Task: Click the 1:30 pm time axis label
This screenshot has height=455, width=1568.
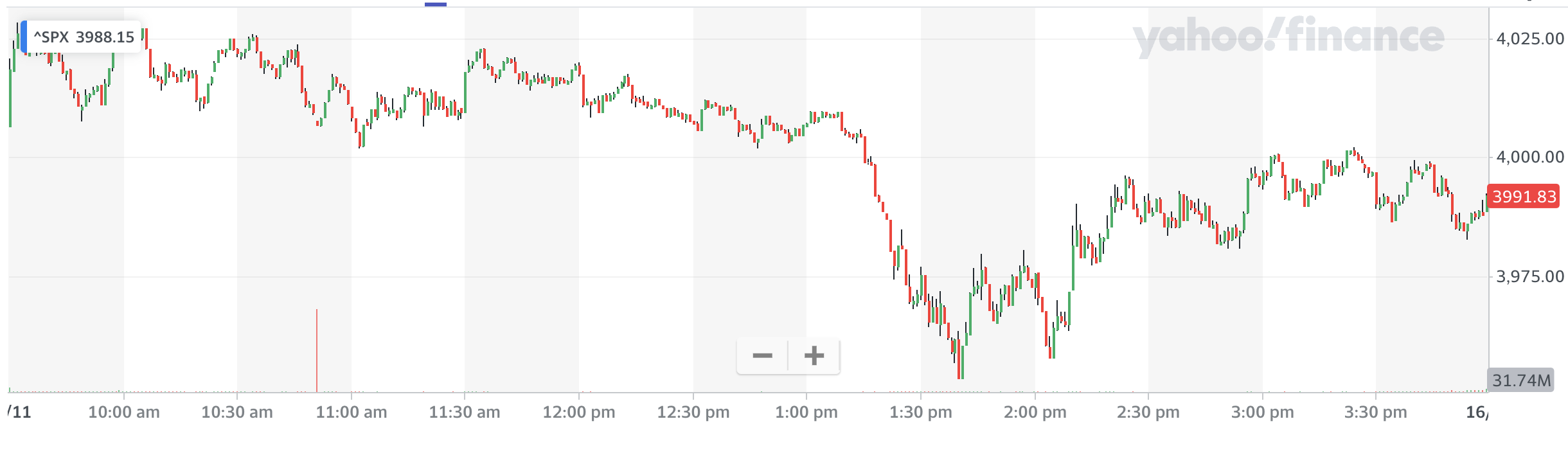Action: tap(920, 413)
